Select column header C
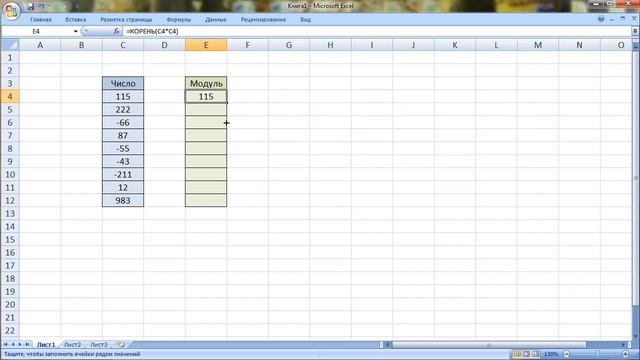The height and width of the screenshot is (360, 640). [x=123, y=45]
